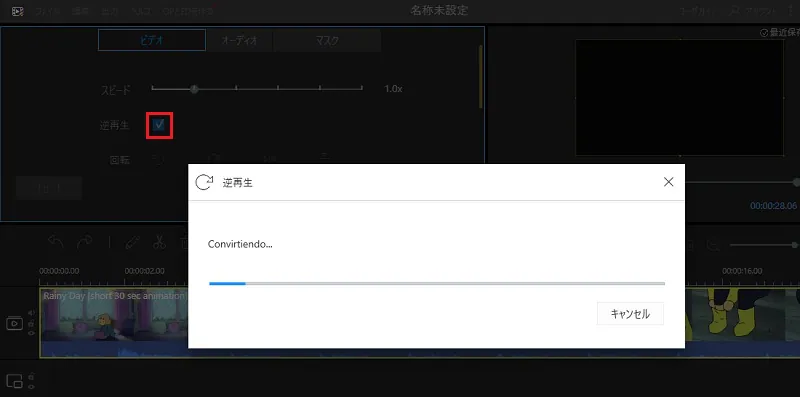This screenshot has width=800, height=397.
Task: Click the video track icon
Action: (x=14, y=324)
